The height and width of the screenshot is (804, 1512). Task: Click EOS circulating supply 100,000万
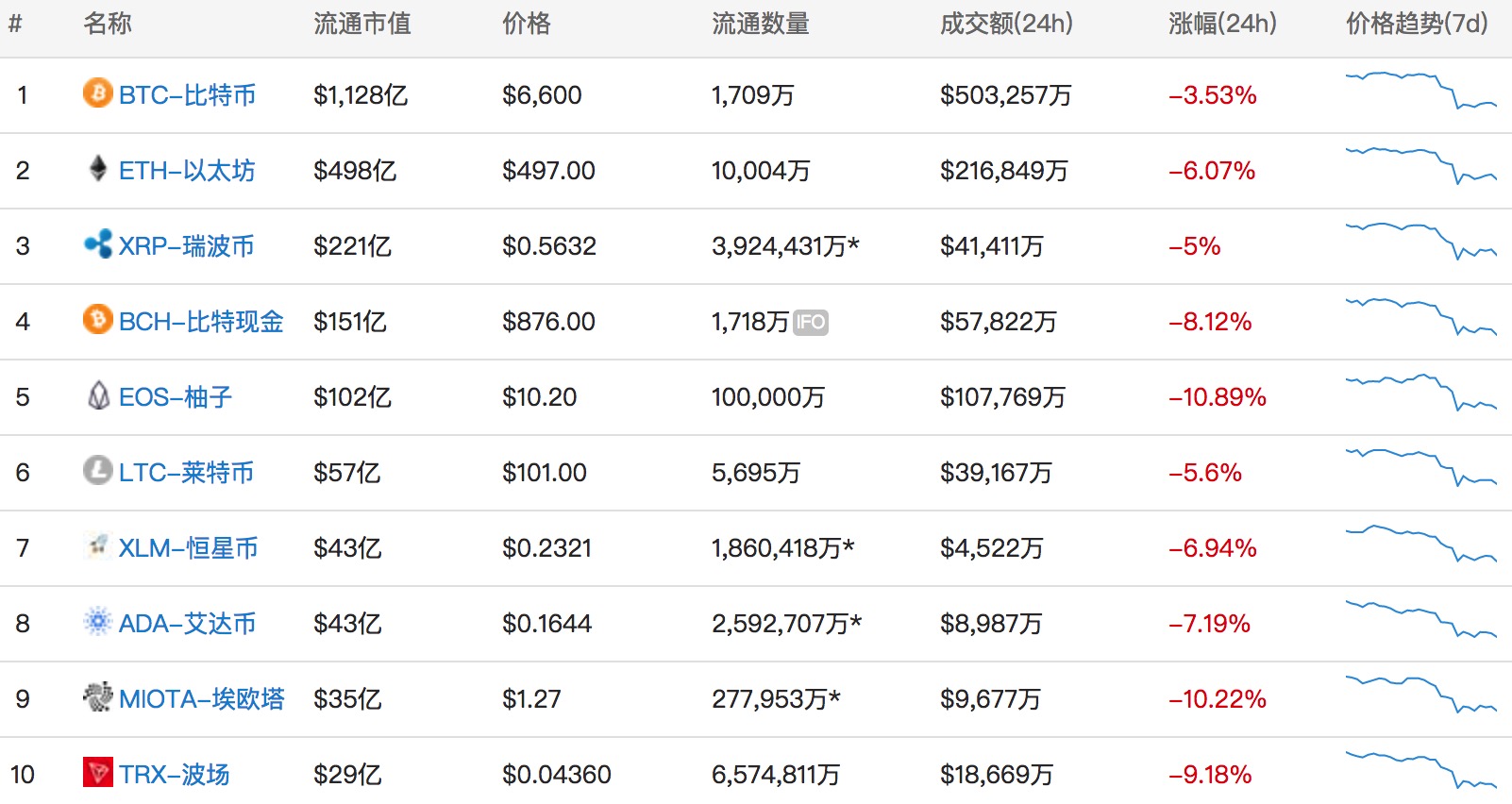pyautogui.click(x=768, y=397)
